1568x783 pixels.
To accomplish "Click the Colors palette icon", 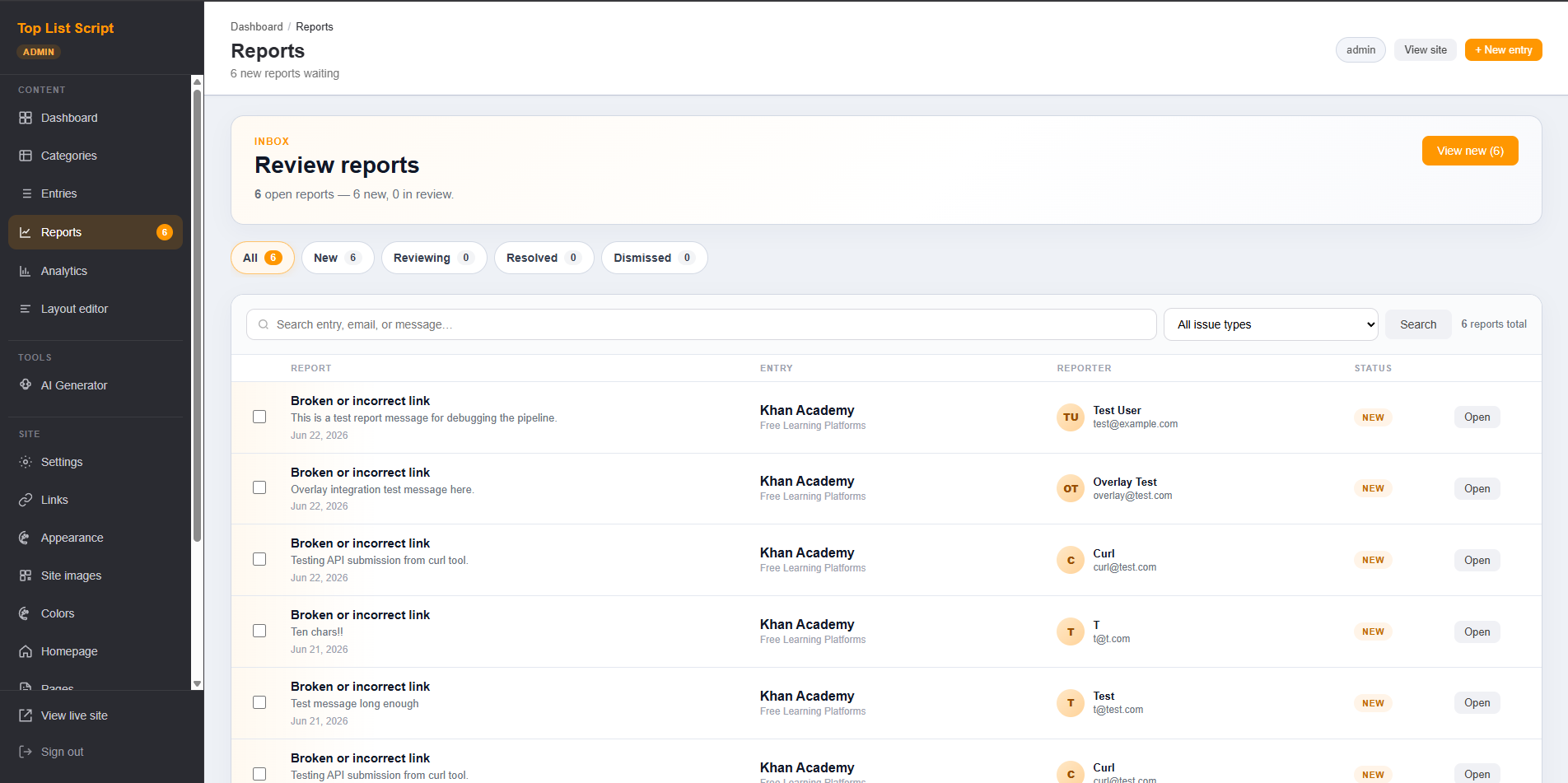I will pyautogui.click(x=26, y=613).
